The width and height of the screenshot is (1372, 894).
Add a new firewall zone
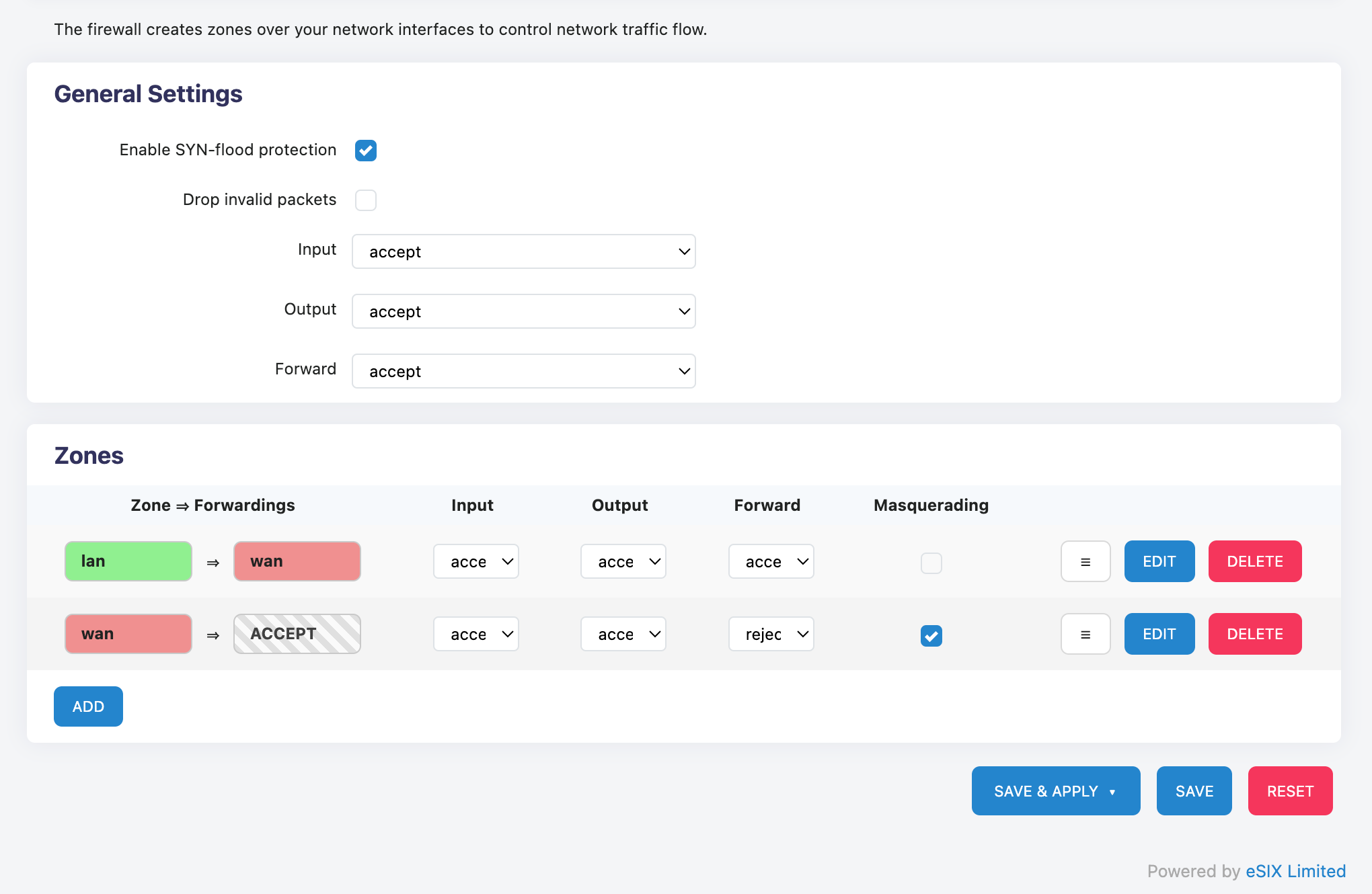coord(88,706)
